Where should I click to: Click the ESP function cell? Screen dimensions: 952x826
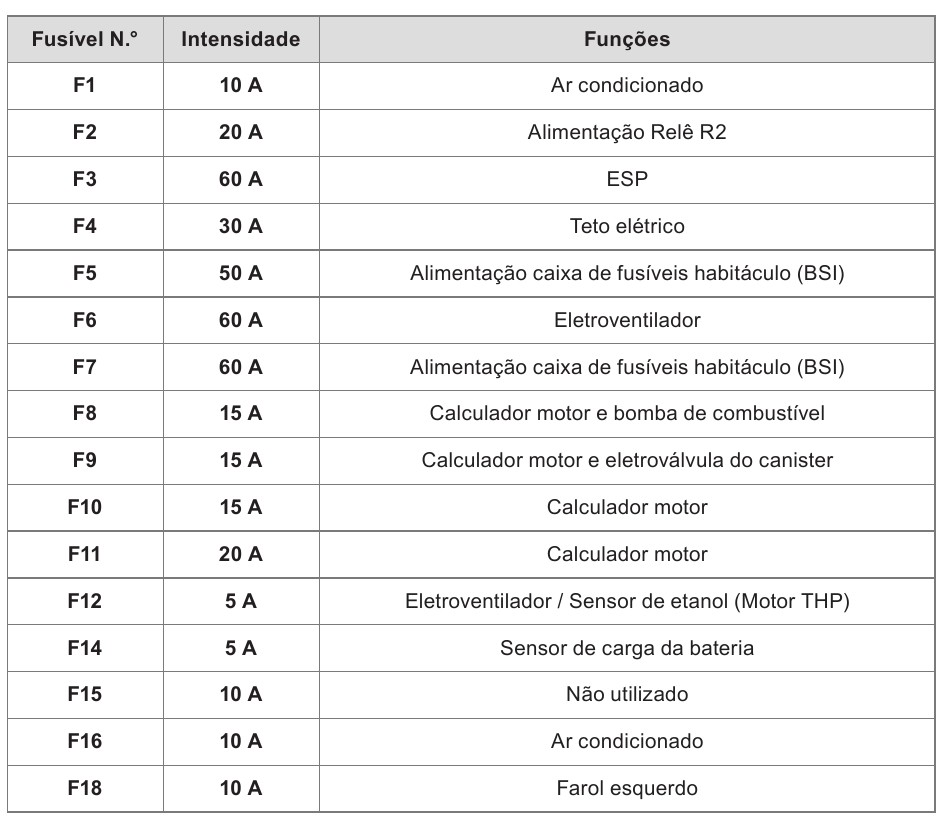coord(627,179)
